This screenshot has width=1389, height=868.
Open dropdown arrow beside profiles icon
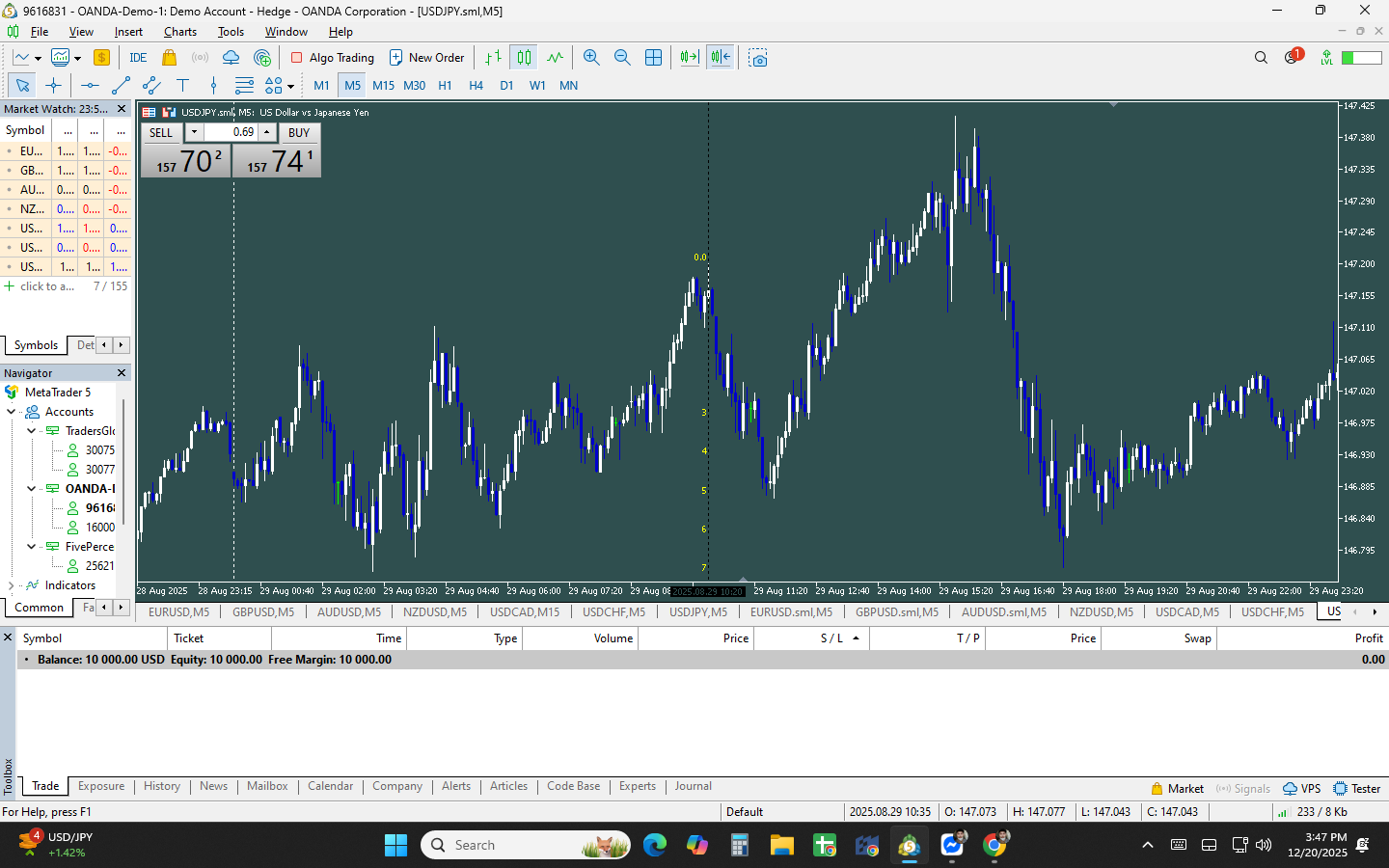(77, 59)
